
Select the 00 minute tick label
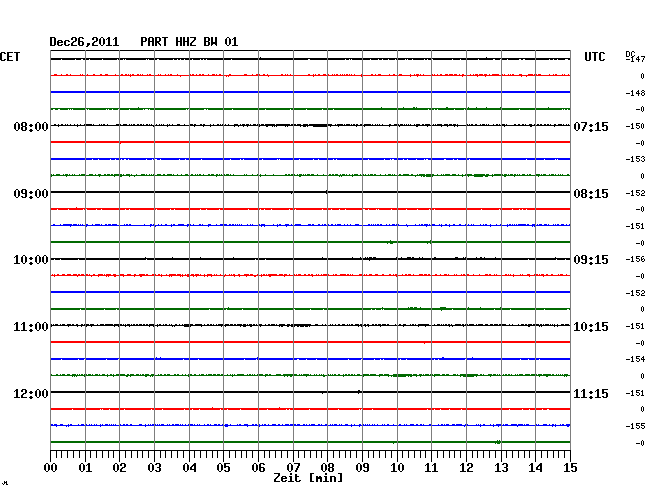coord(51,468)
